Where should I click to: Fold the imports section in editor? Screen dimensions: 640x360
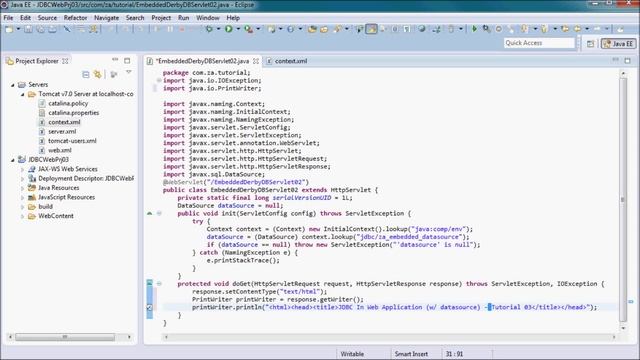(x=159, y=80)
